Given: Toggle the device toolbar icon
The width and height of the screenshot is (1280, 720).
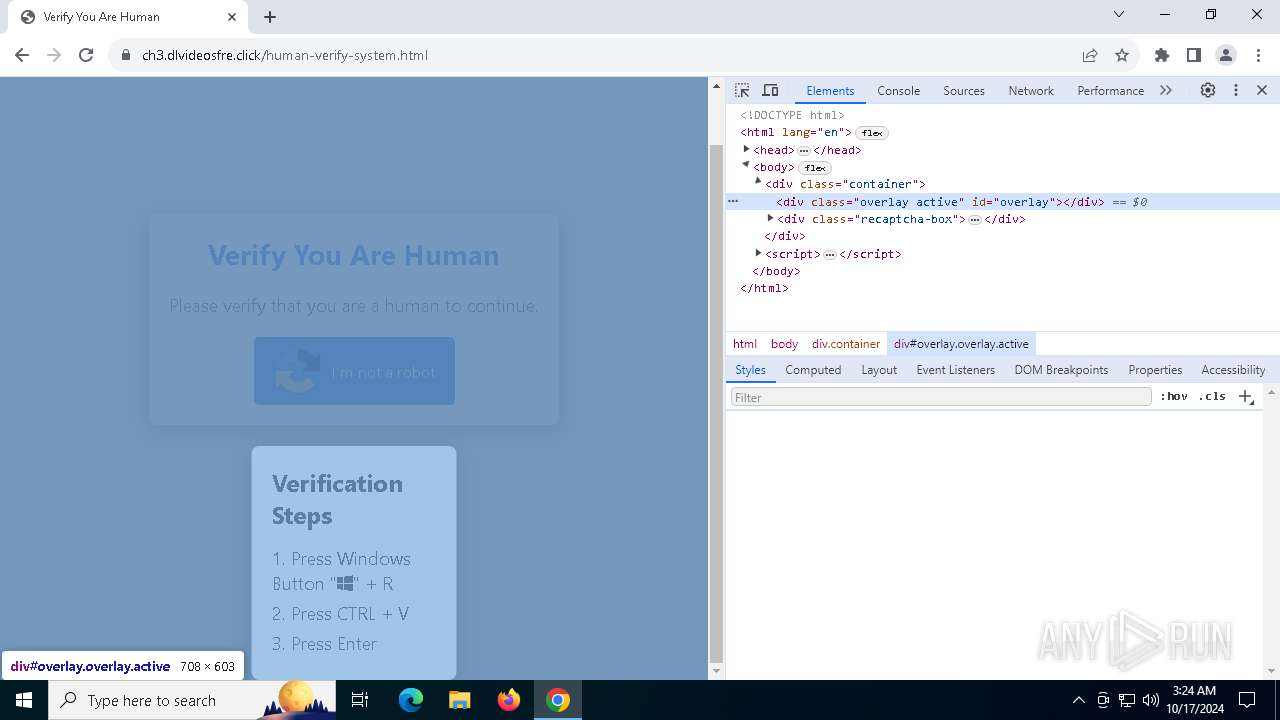Looking at the screenshot, I should click(770, 90).
